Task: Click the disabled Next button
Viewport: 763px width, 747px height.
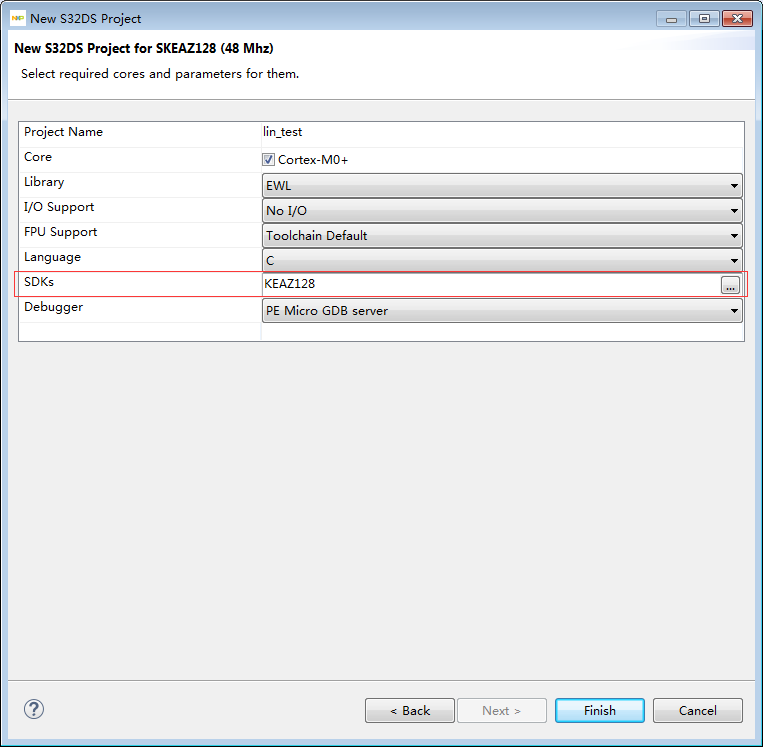Action: [x=502, y=711]
